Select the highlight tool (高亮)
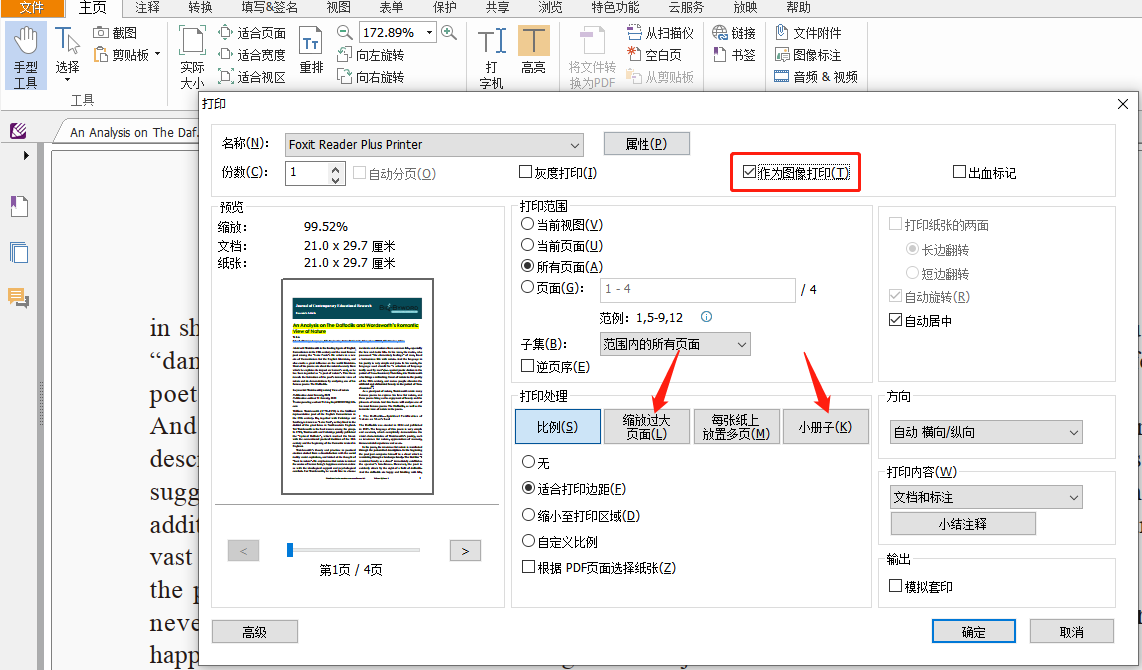The width and height of the screenshot is (1142, 670). (x=534, y=47)
